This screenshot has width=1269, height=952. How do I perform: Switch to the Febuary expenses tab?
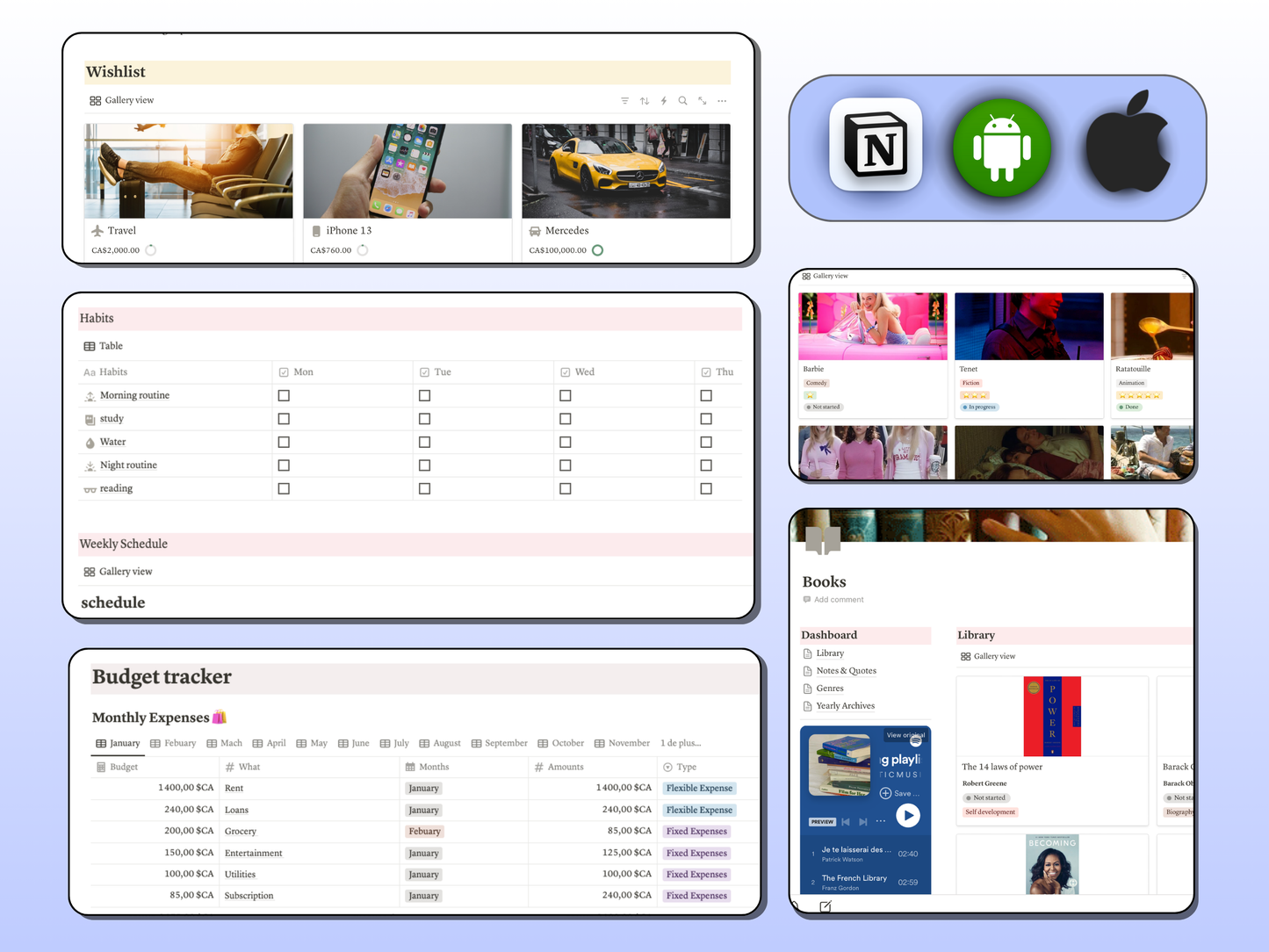(174, 743)
